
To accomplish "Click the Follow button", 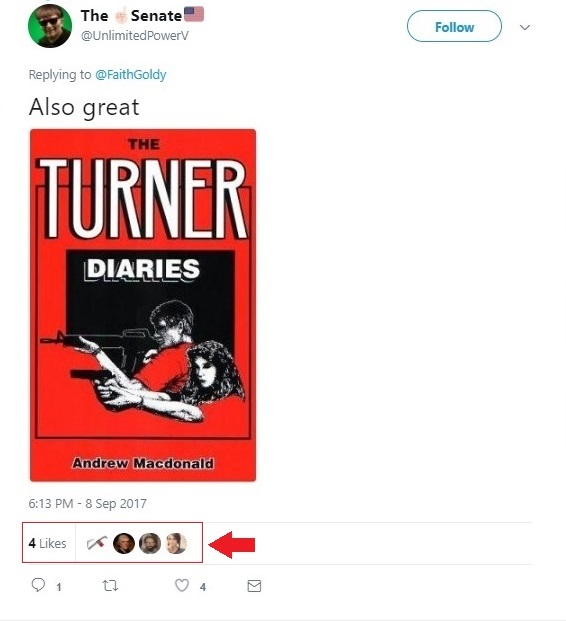I will pyautogui.click(x=454, y=27).
